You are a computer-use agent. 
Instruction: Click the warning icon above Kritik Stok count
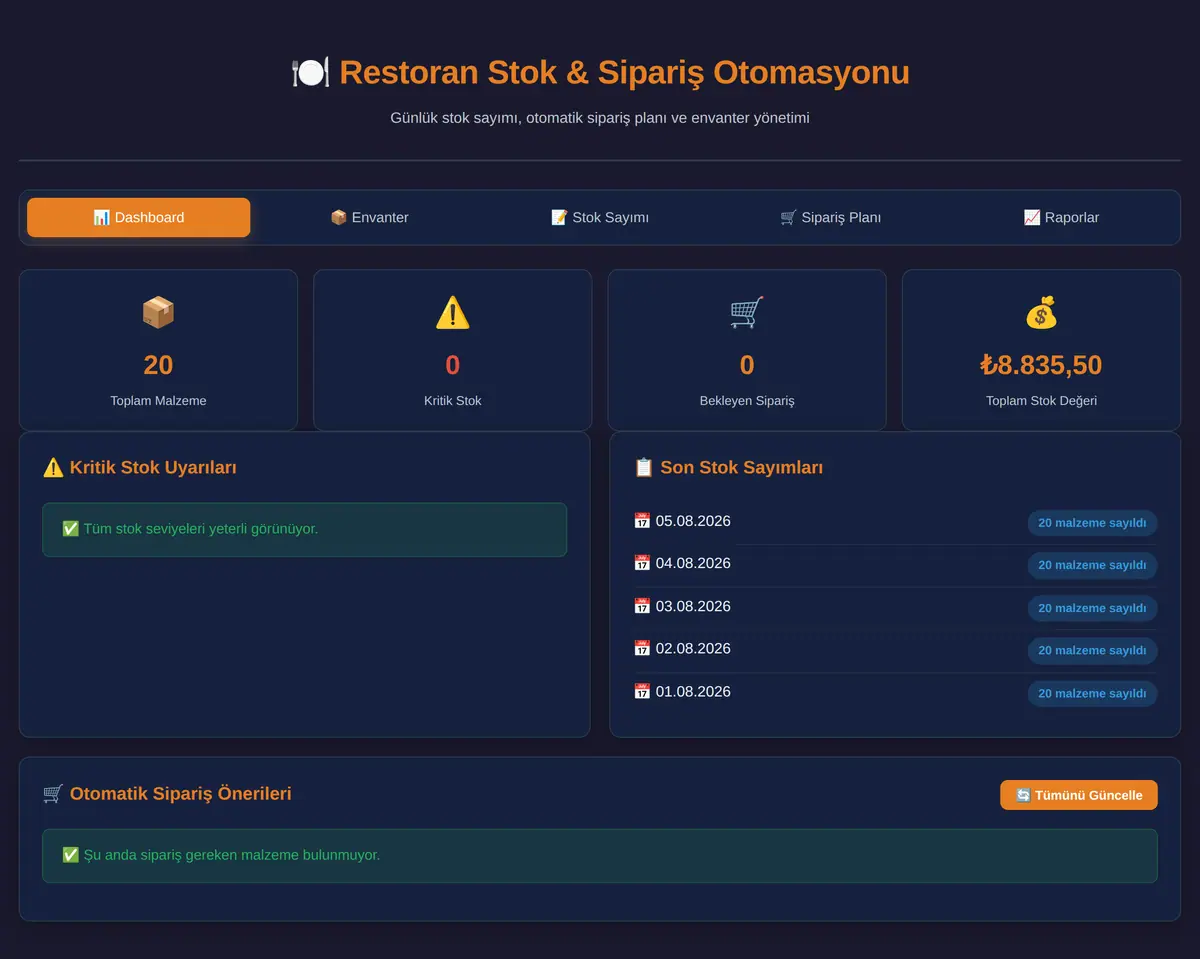(x=453, y=313)
